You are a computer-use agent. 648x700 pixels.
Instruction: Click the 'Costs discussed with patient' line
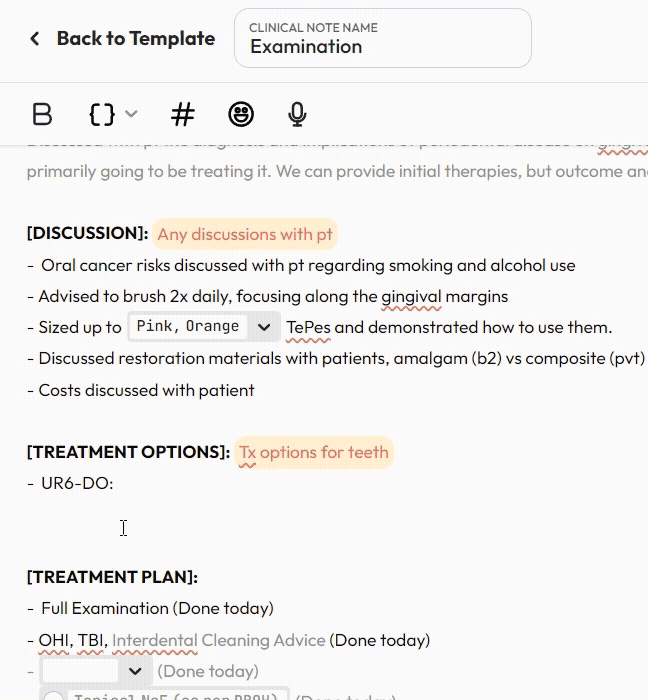pos(146,390)
